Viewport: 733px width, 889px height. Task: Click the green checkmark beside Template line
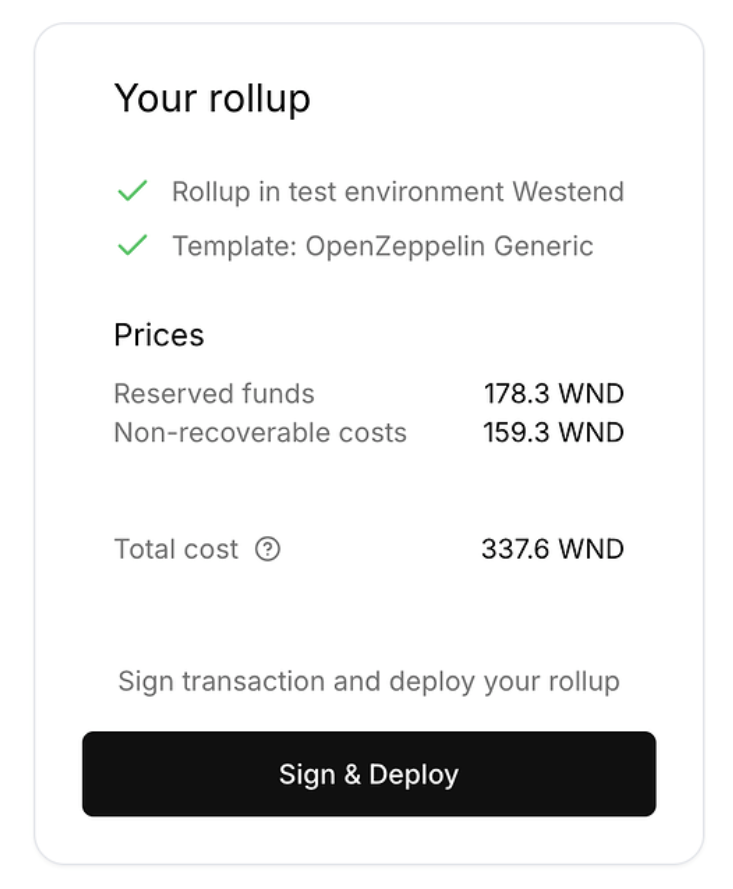pos(132,245)
